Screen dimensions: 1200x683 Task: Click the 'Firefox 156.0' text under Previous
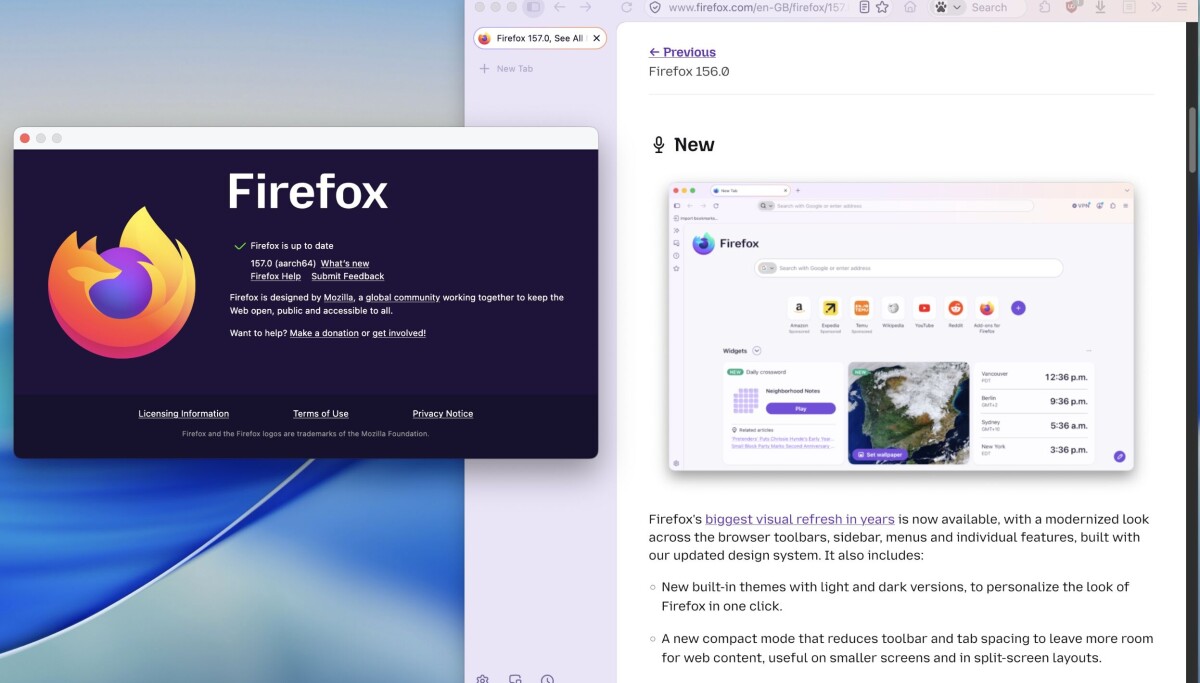coord(689,72)
